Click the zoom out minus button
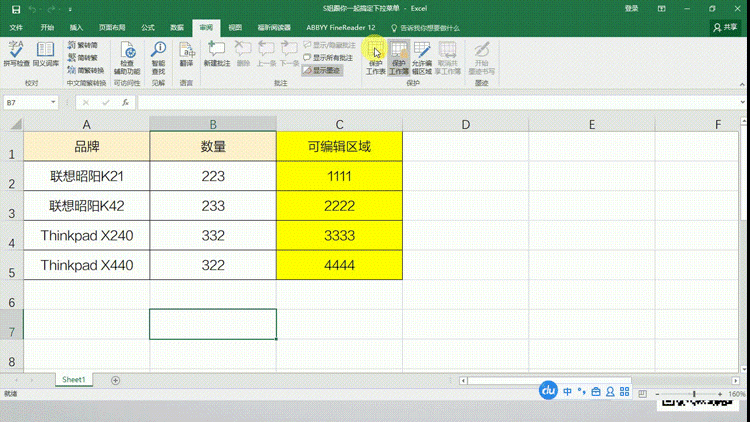 [x=657, y=394]
